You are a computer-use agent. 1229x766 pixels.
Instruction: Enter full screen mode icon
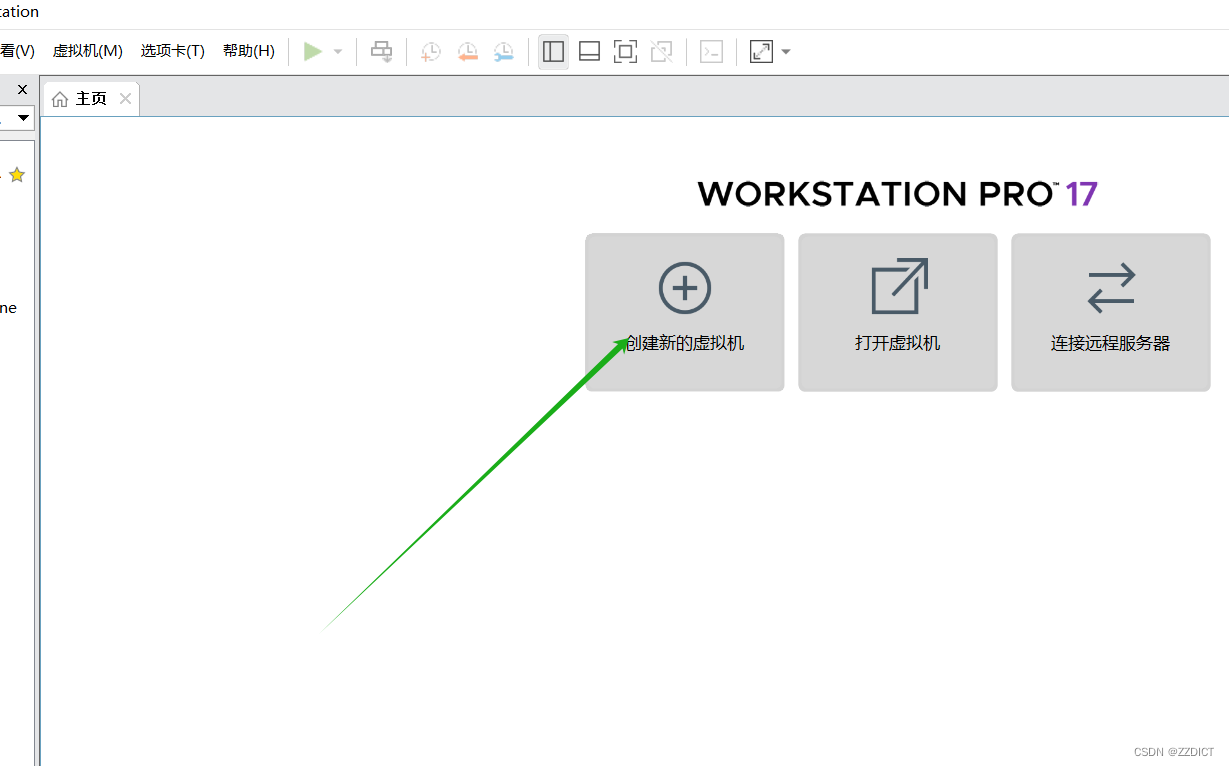[625, 51]
